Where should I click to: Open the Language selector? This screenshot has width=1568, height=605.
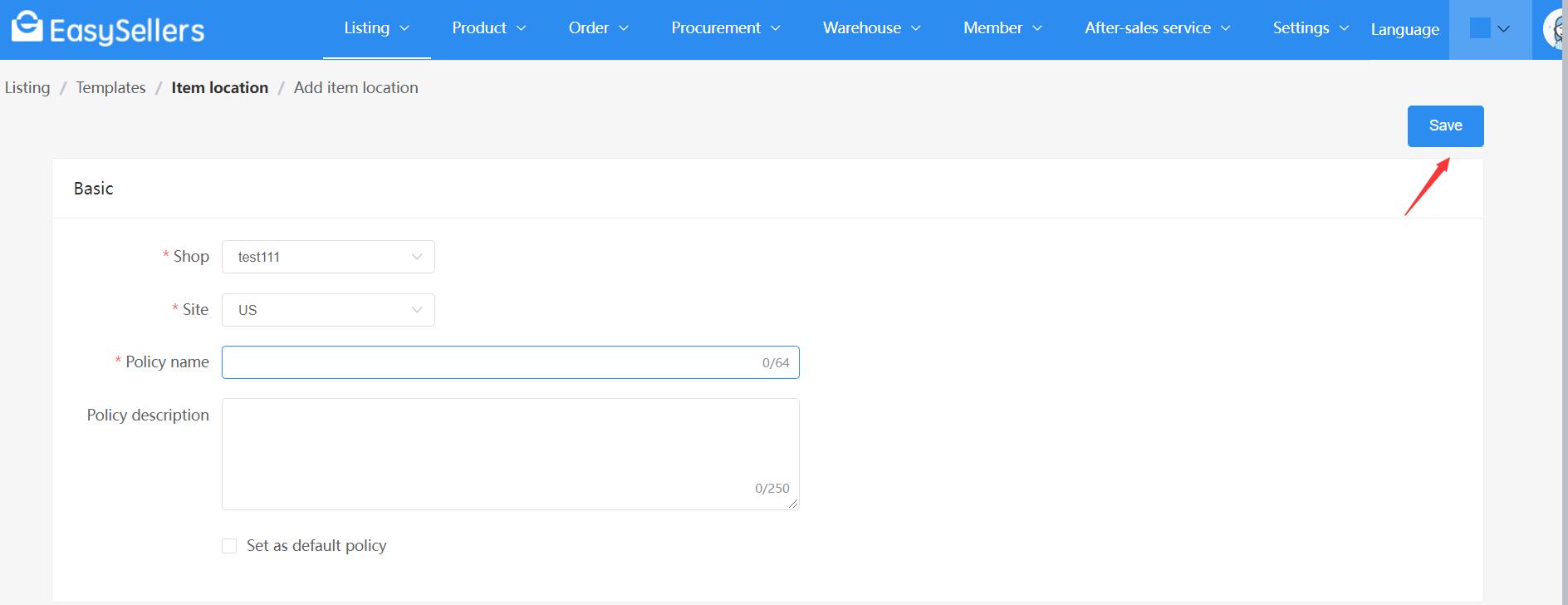coord(1405,29)
